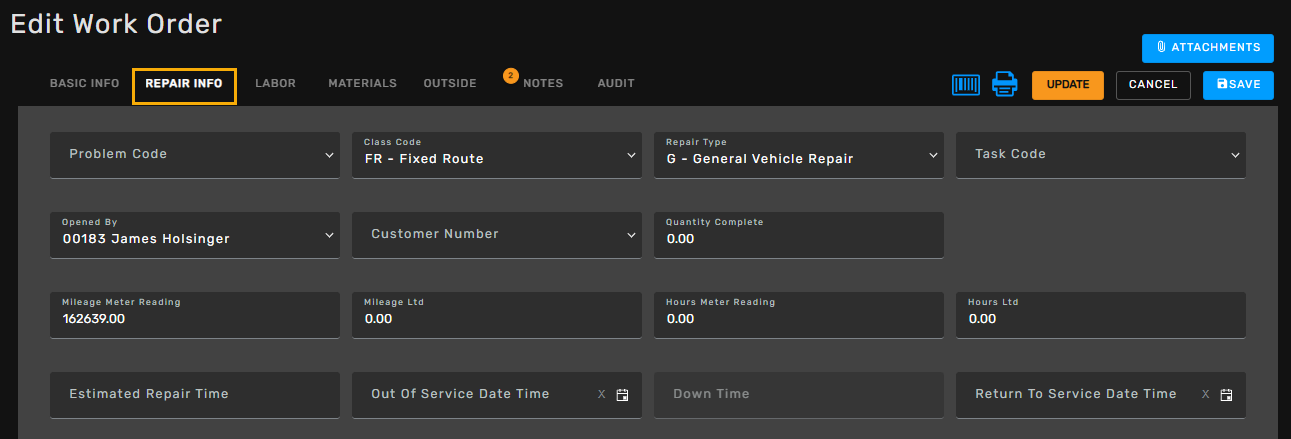Viewport: 1291px width, 439px height.
Task: View the Notes tab
Action: [543, 84]
